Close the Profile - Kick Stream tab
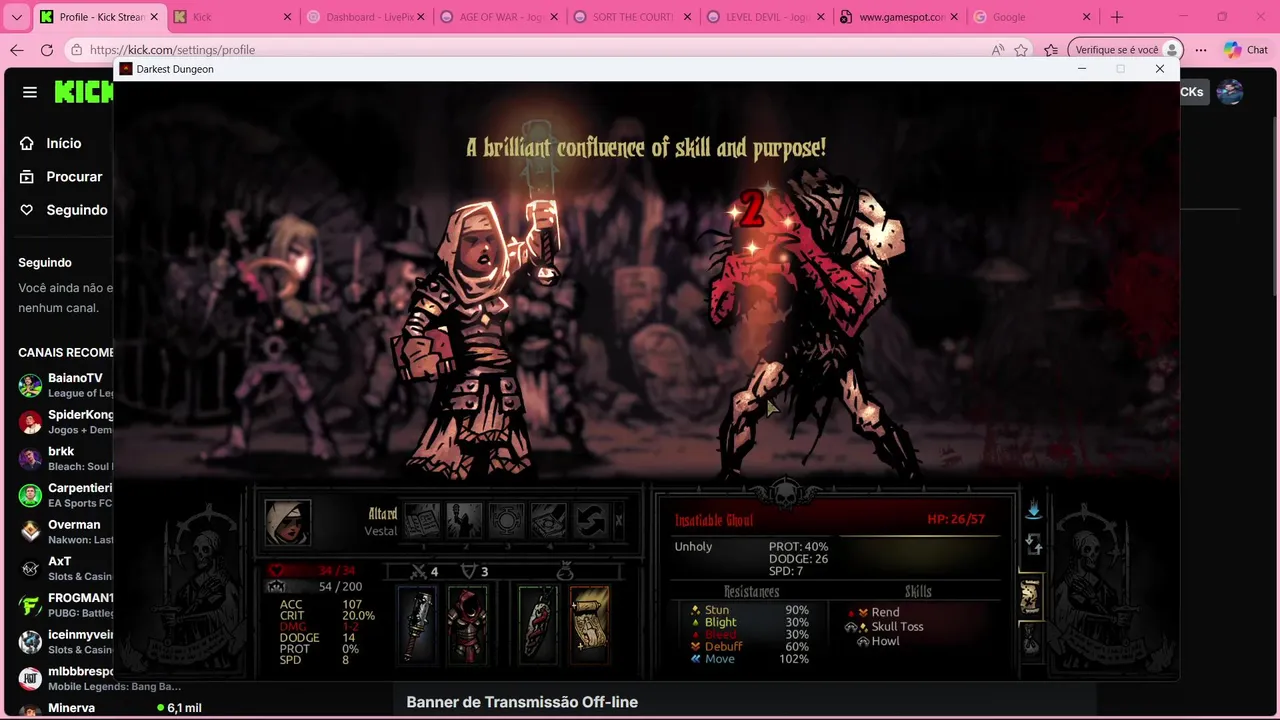The width and height of the screenshot is (1280, 720). 155,17
